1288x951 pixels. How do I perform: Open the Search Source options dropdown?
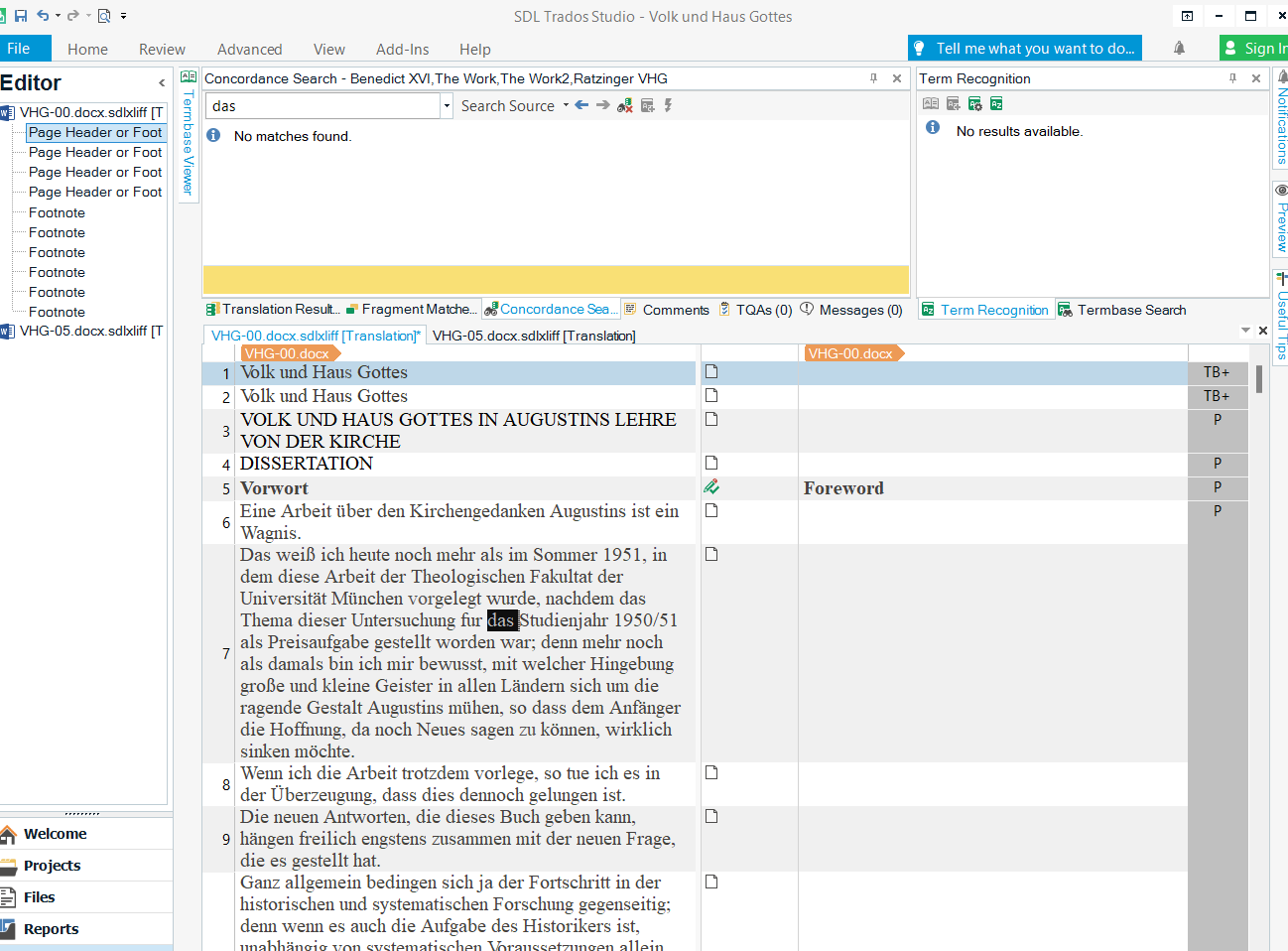click(566, 105)
